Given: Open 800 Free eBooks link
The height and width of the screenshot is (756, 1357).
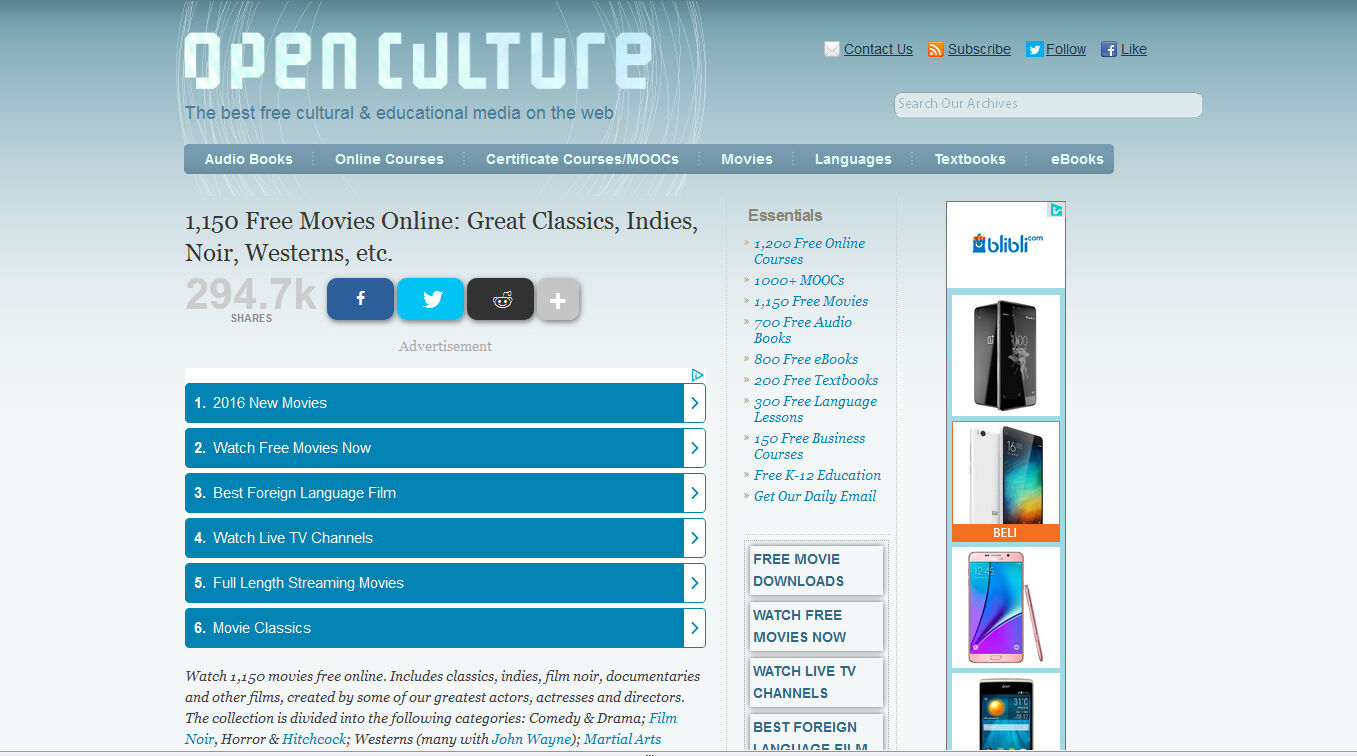Looking at the screenshot, I should coord(806,359).
